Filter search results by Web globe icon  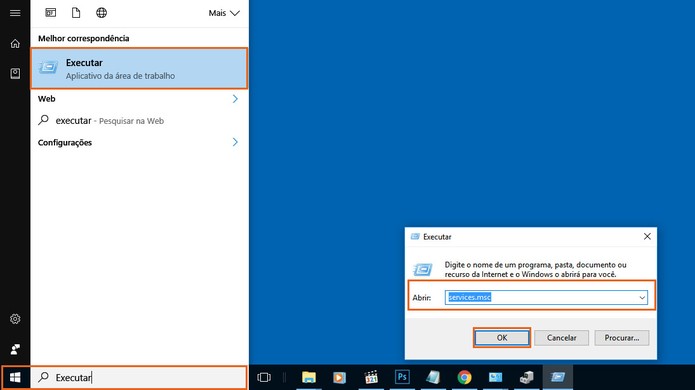pos(102,13)
